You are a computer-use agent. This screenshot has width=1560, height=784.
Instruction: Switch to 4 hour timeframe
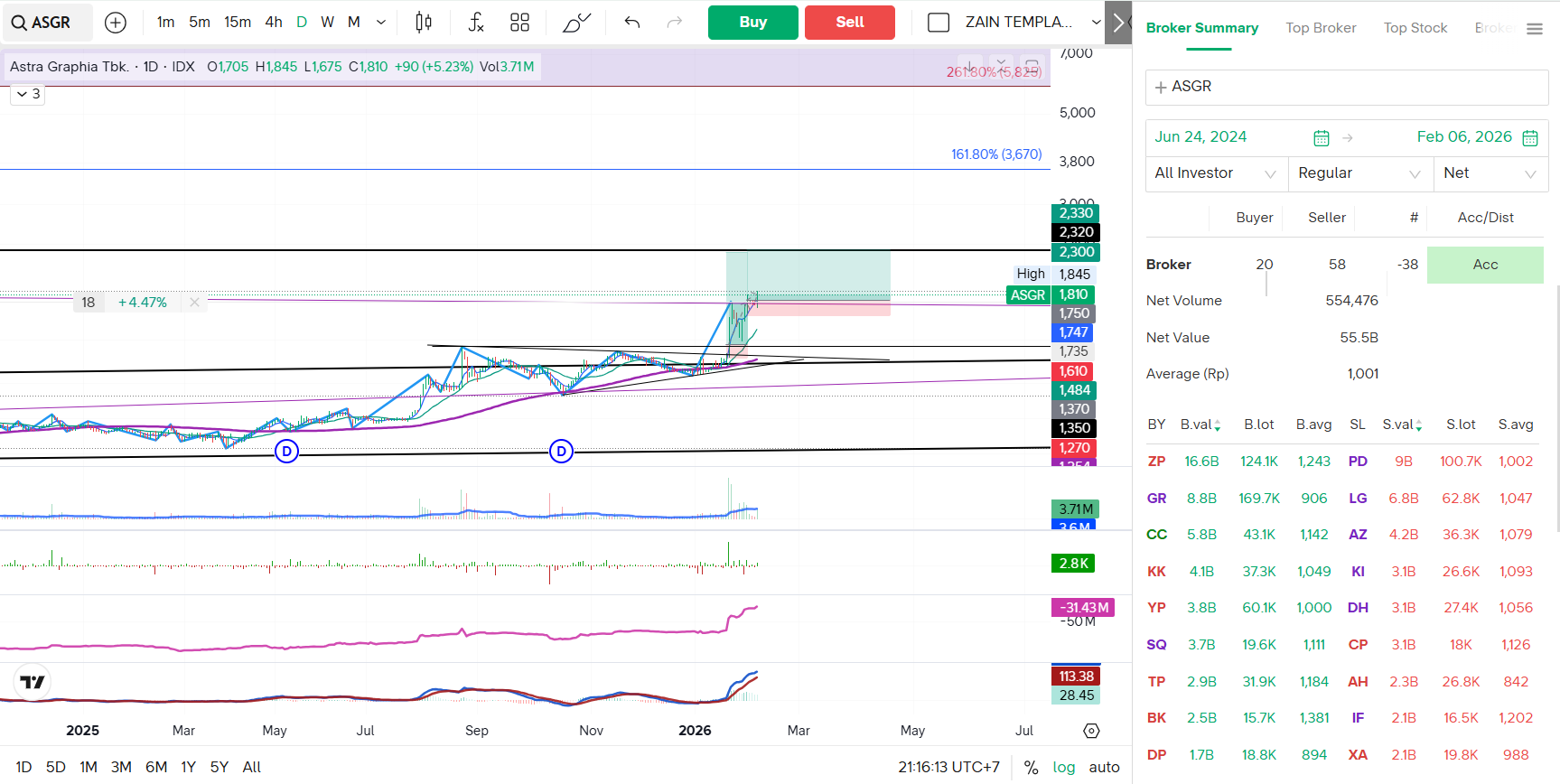[274, 23]
